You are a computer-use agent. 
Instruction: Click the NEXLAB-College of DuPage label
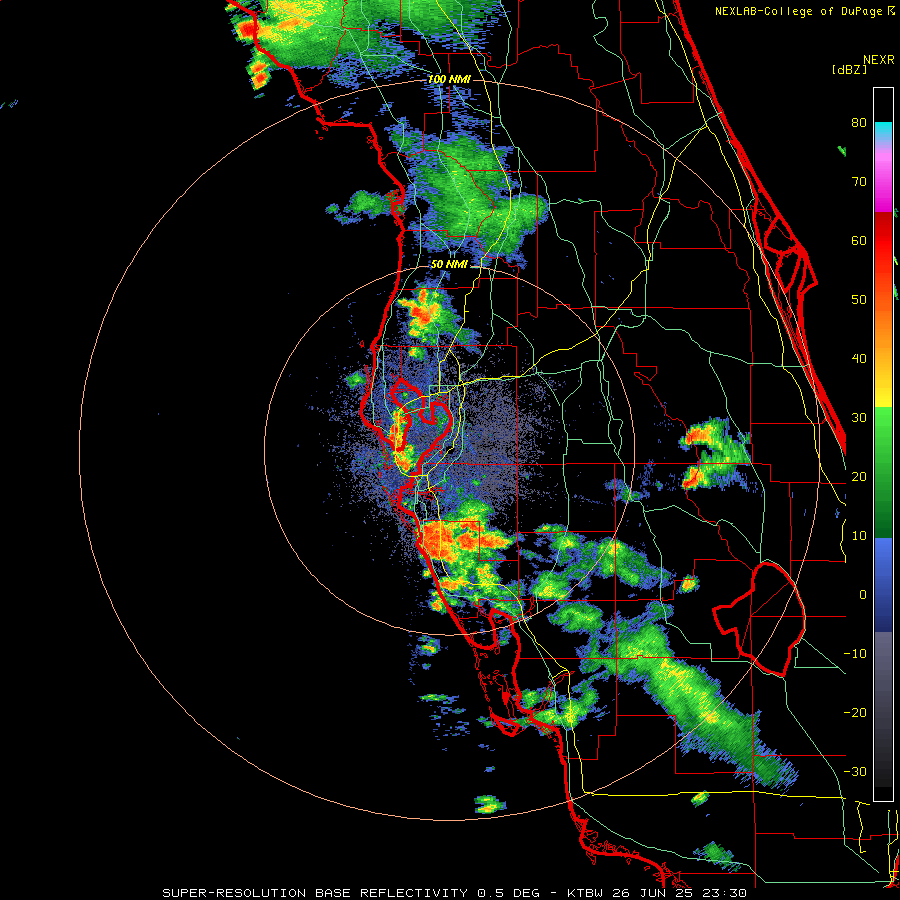(x=799, y=11)
